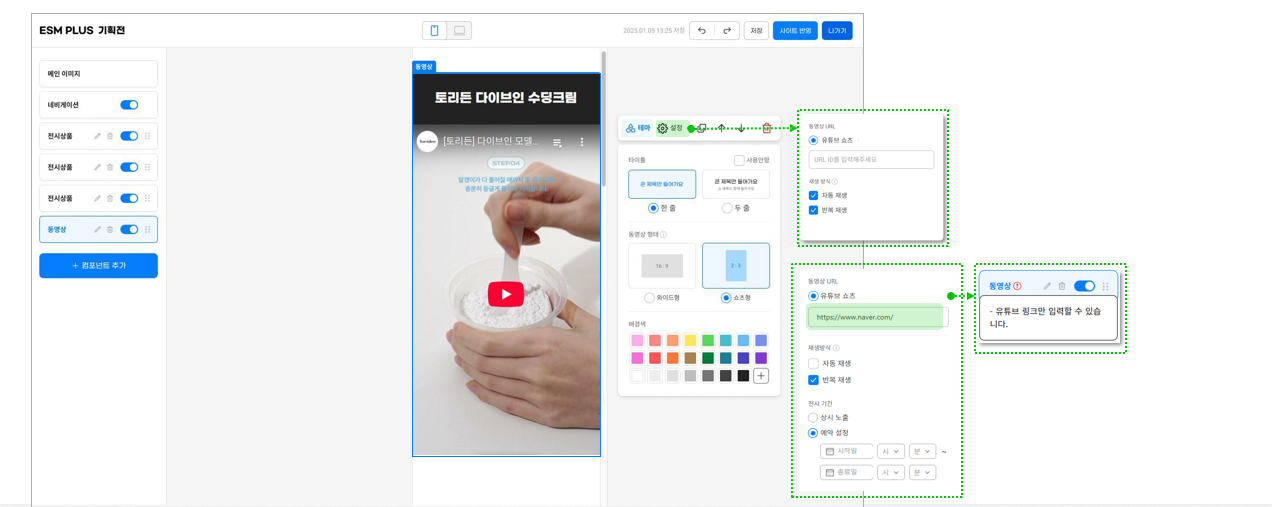Viewport: 1272px width, 507px height.
Task: Click the YouTube playlist queue icon
Action: coord(558,142)
